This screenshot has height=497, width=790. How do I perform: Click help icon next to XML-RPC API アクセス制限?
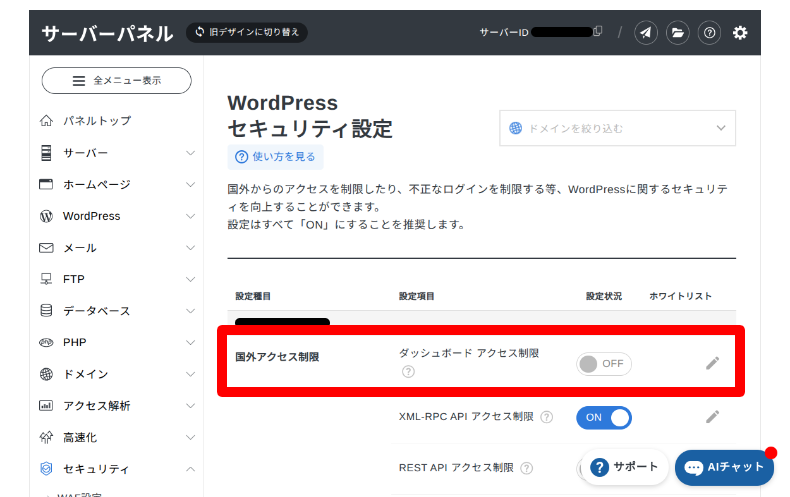[x=547, y=417]
